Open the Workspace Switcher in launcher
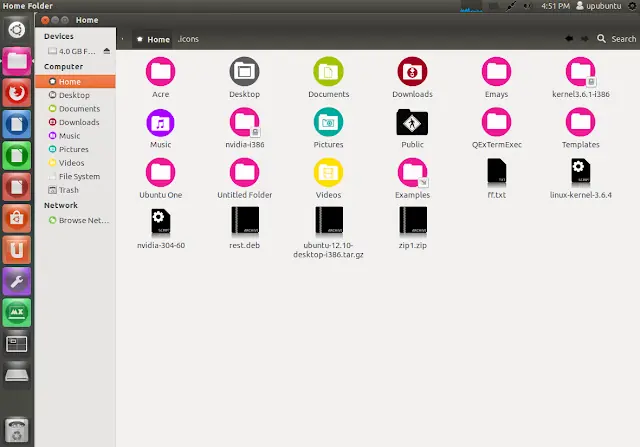 pos(16,344)
